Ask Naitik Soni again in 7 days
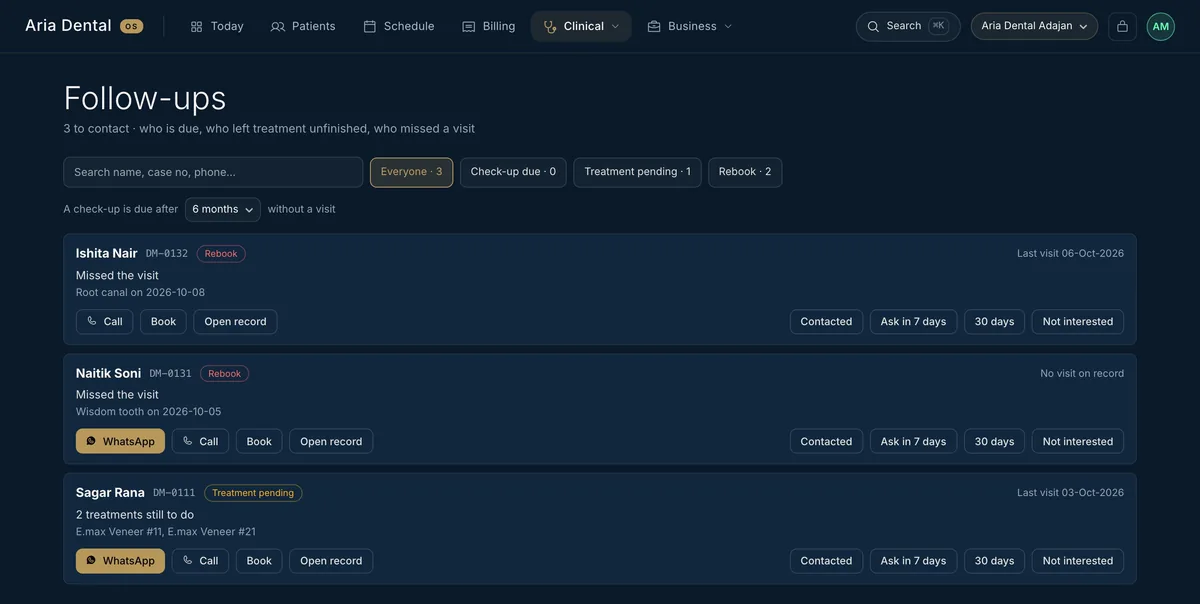This screenshot has height=604, width=1200. [x=913, y=441]
